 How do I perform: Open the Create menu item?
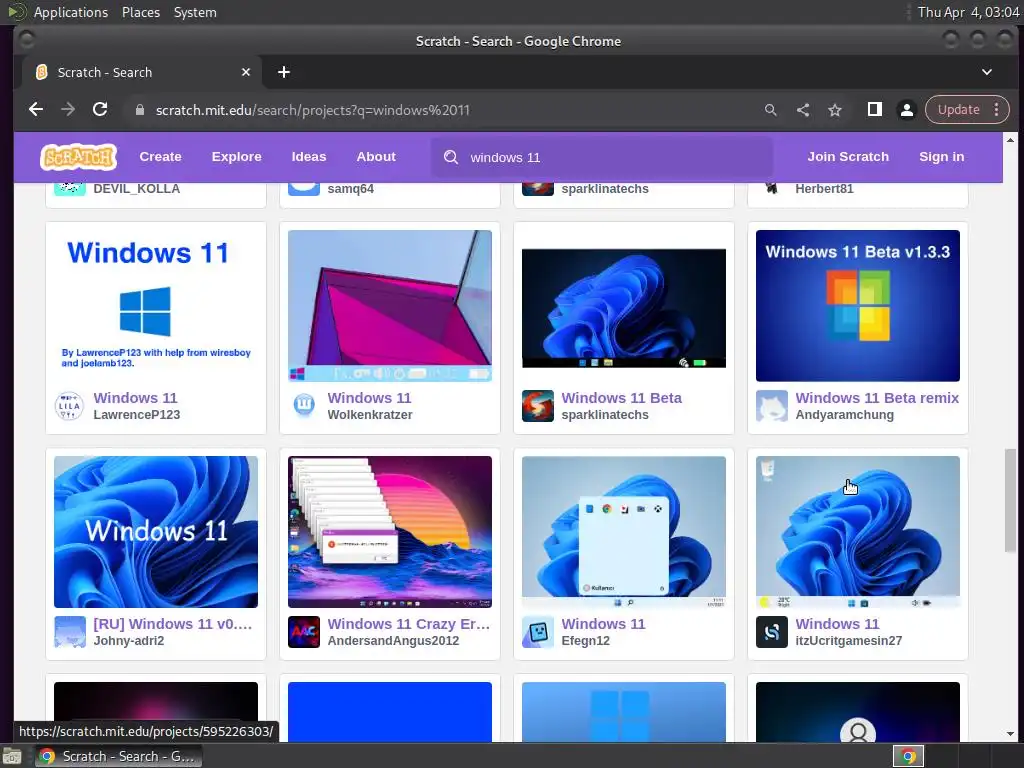(160, 157)
